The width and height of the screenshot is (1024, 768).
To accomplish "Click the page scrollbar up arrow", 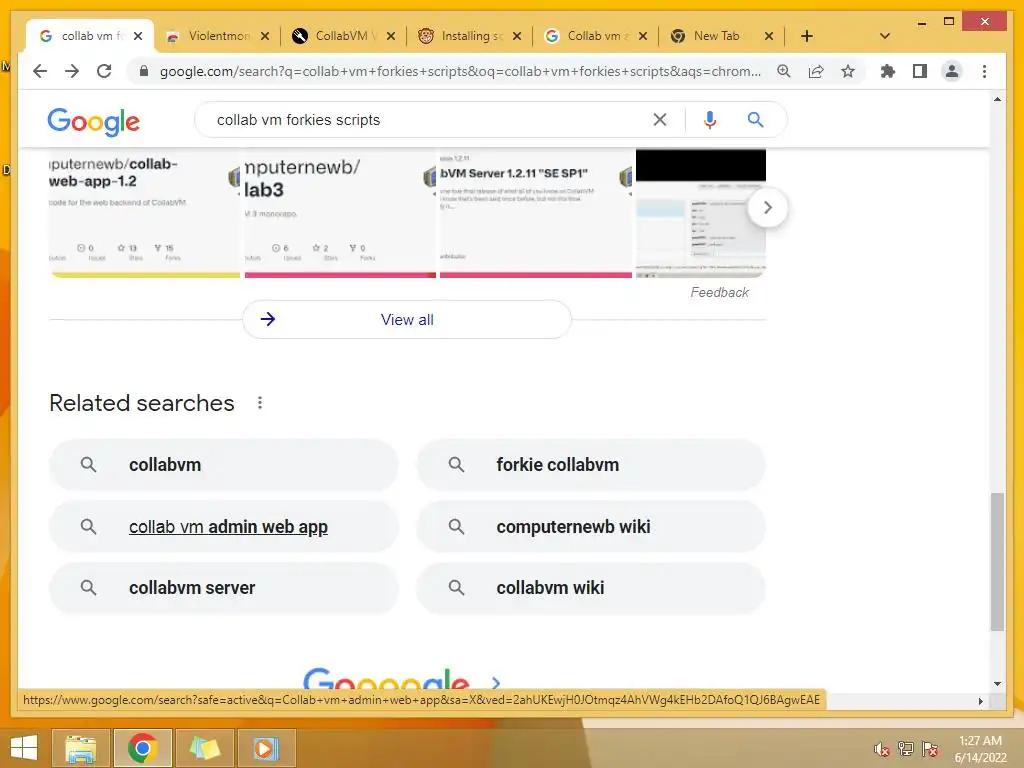I will 997,99.
